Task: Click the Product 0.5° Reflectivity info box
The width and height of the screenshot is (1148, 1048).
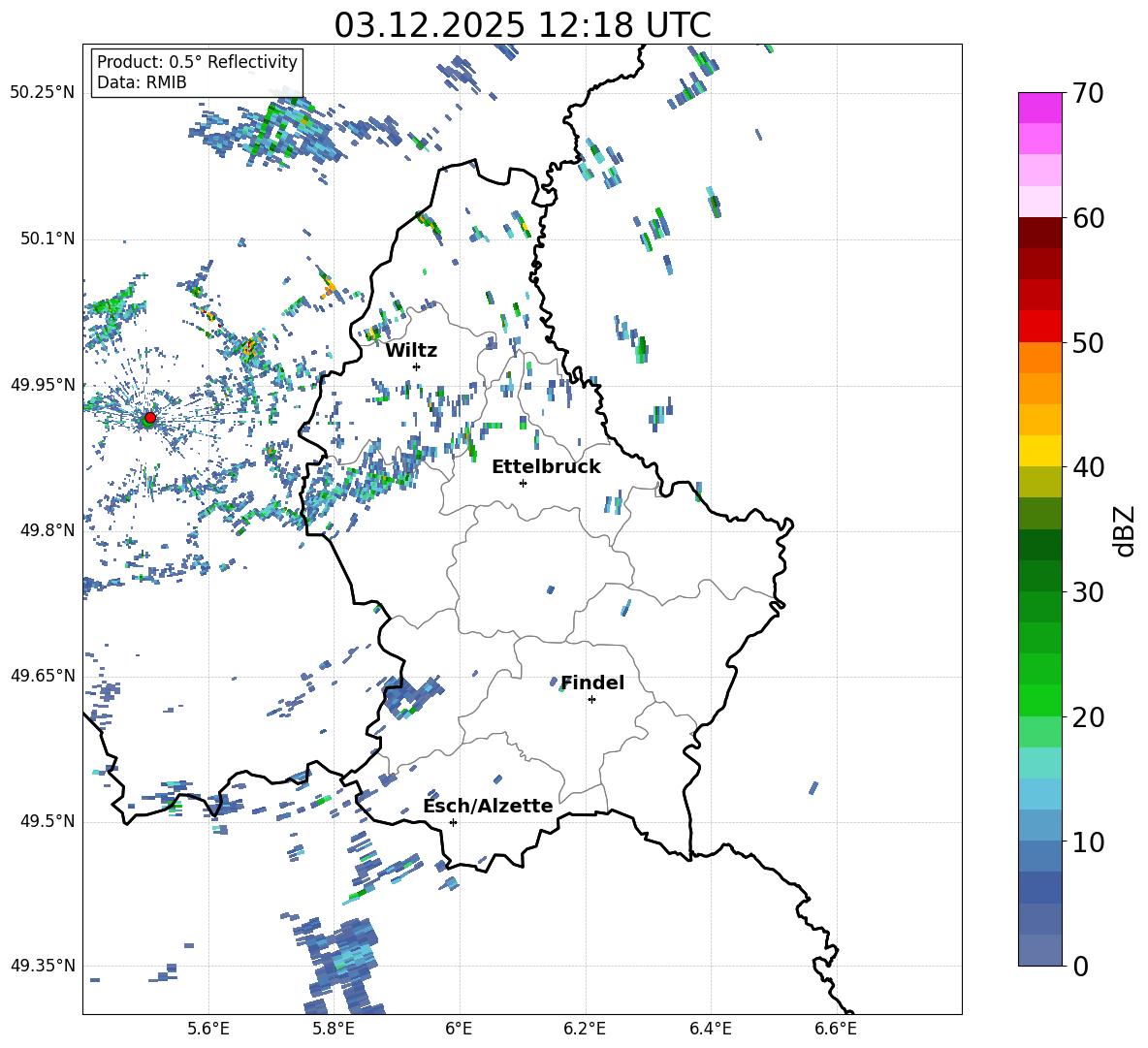Action: click(197, 73)
